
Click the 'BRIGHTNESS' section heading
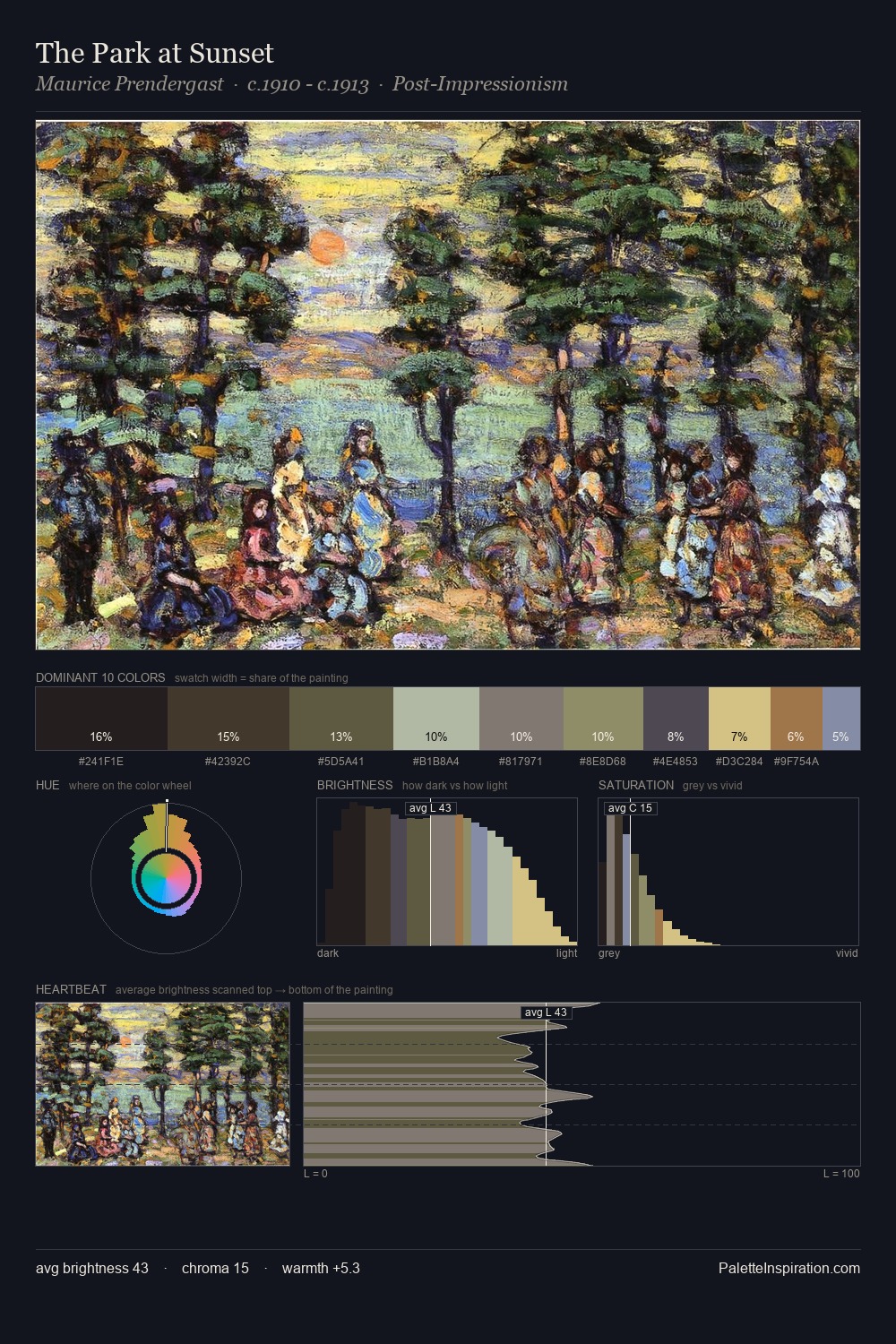click(355, 785)
